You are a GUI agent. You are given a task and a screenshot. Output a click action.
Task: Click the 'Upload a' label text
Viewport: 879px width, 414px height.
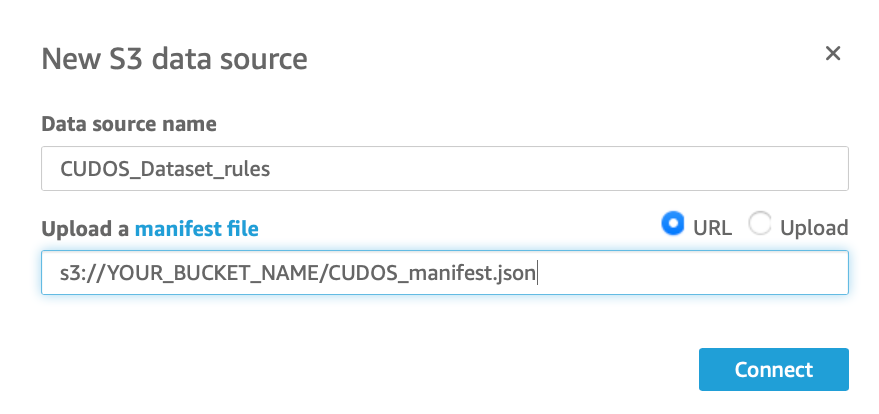(x=85, y=229)
